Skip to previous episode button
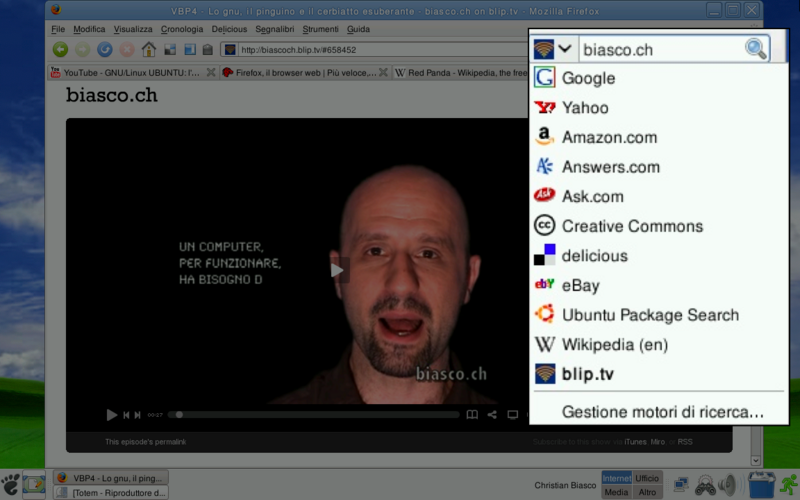Image resolution: width=800 pixels, height=500 pixels. tap(126, 415)
